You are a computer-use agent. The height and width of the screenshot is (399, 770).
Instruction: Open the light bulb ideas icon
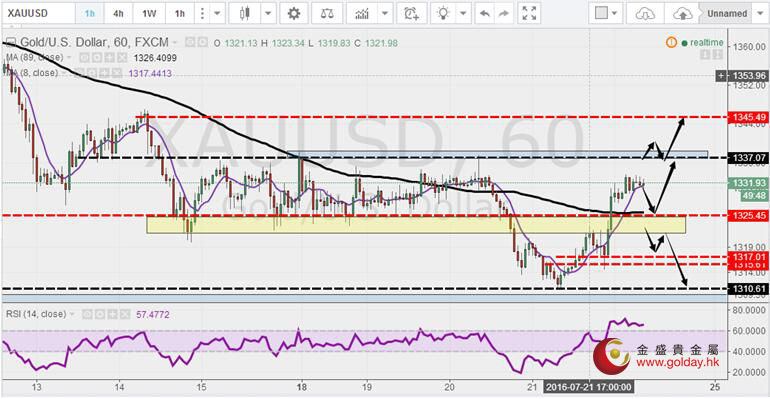point(443,13)
